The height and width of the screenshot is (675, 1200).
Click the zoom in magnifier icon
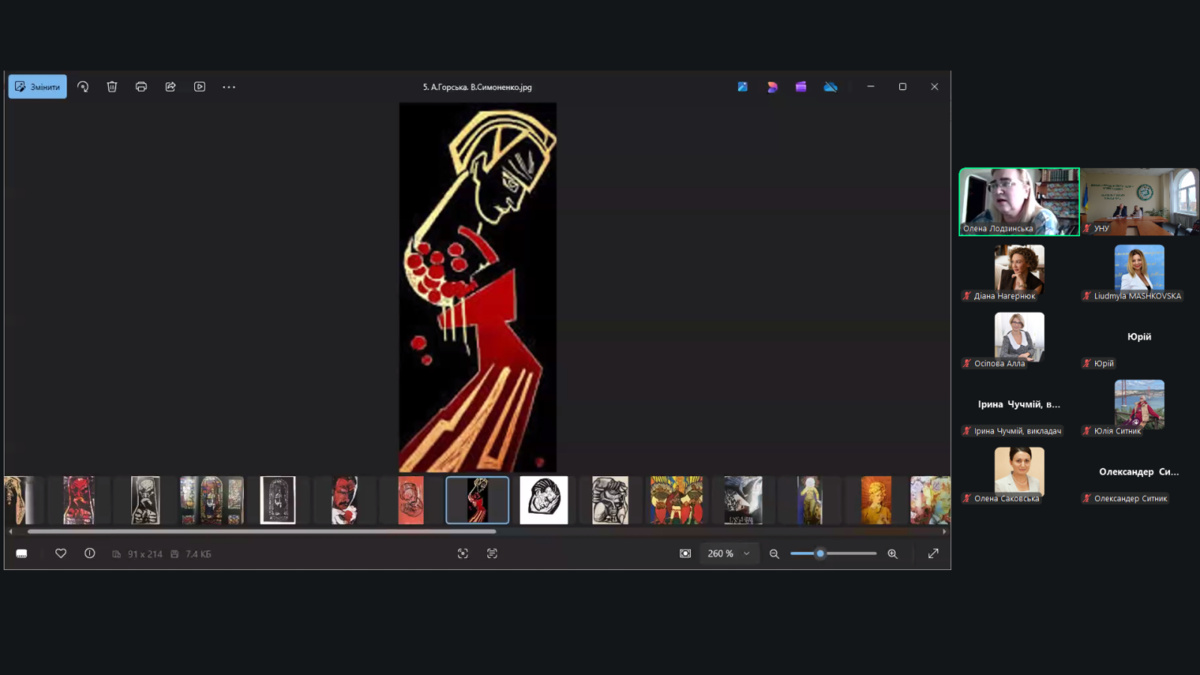click(x=892, y=554)
